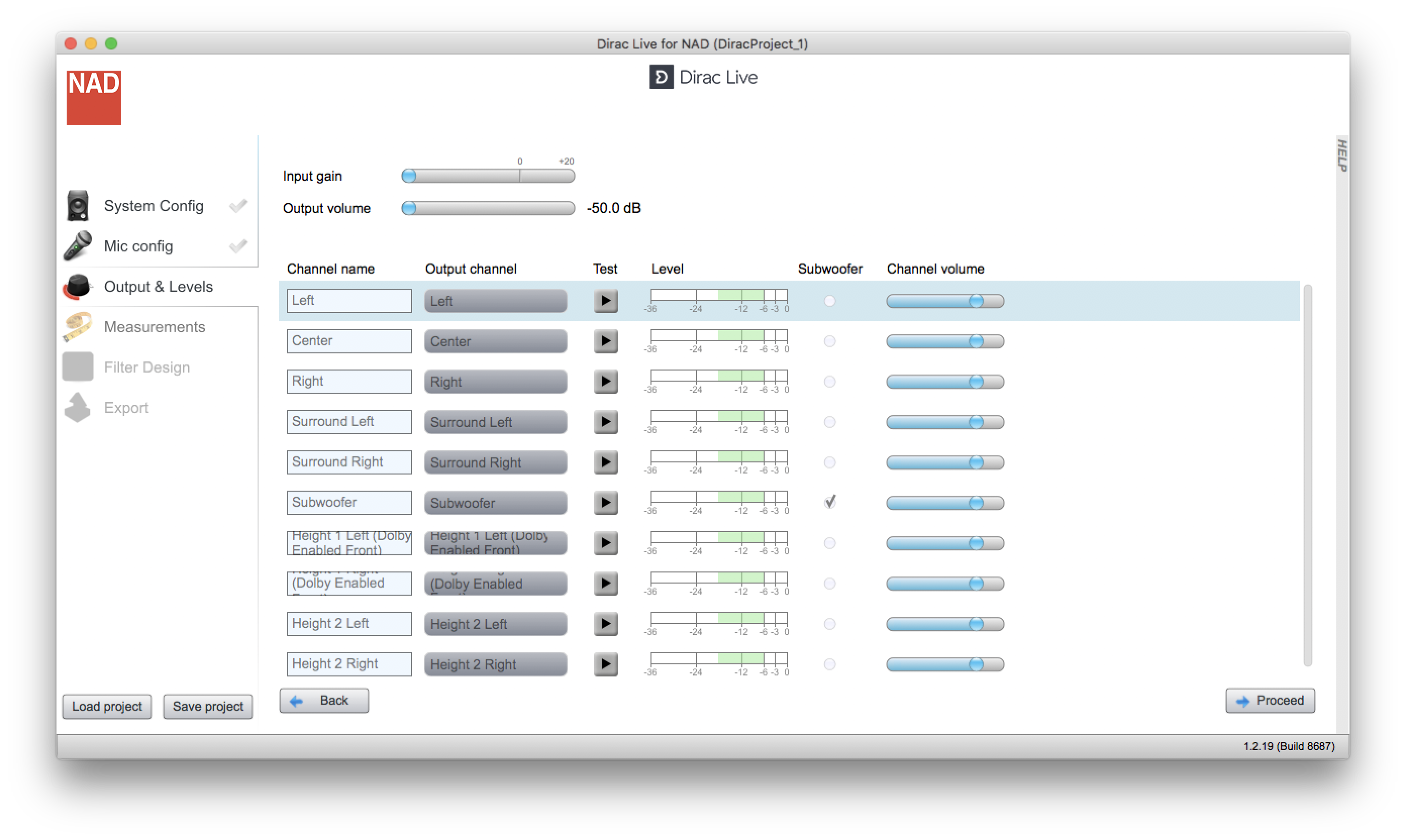Click the Output volume slider
The image size is (1406, 840).
tap(488, 208)
